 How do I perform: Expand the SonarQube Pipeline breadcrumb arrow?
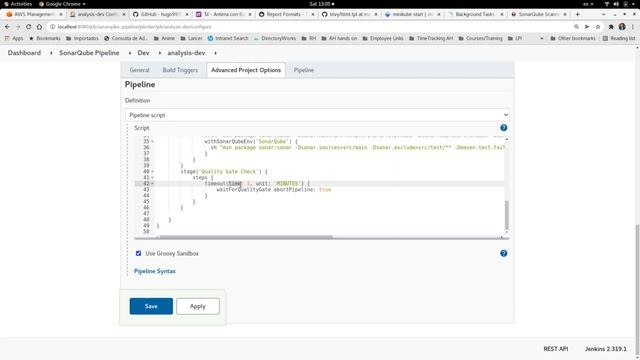click(x=129, y=53)
